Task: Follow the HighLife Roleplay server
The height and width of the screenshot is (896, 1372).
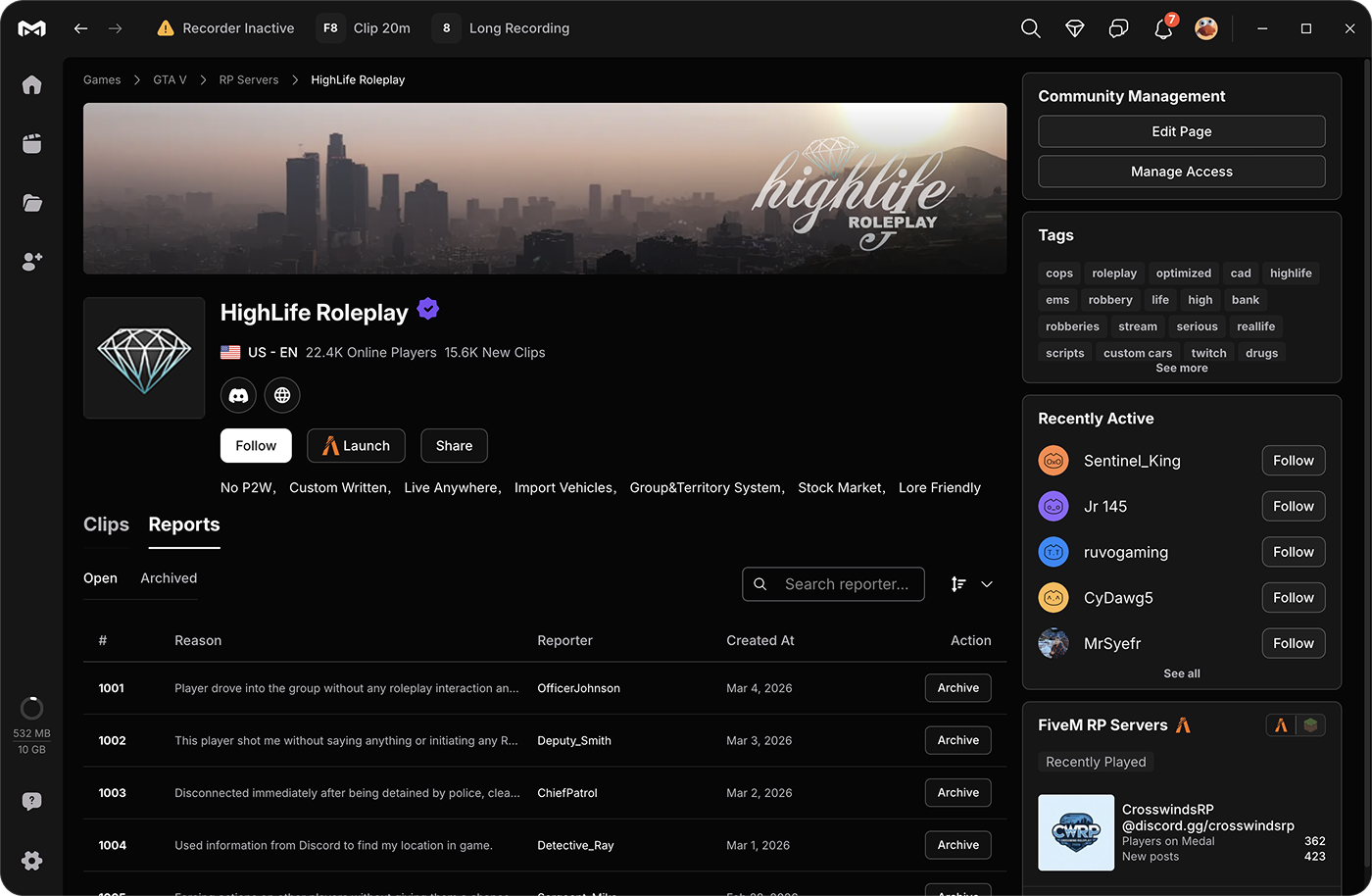Action: click(256, 445)
